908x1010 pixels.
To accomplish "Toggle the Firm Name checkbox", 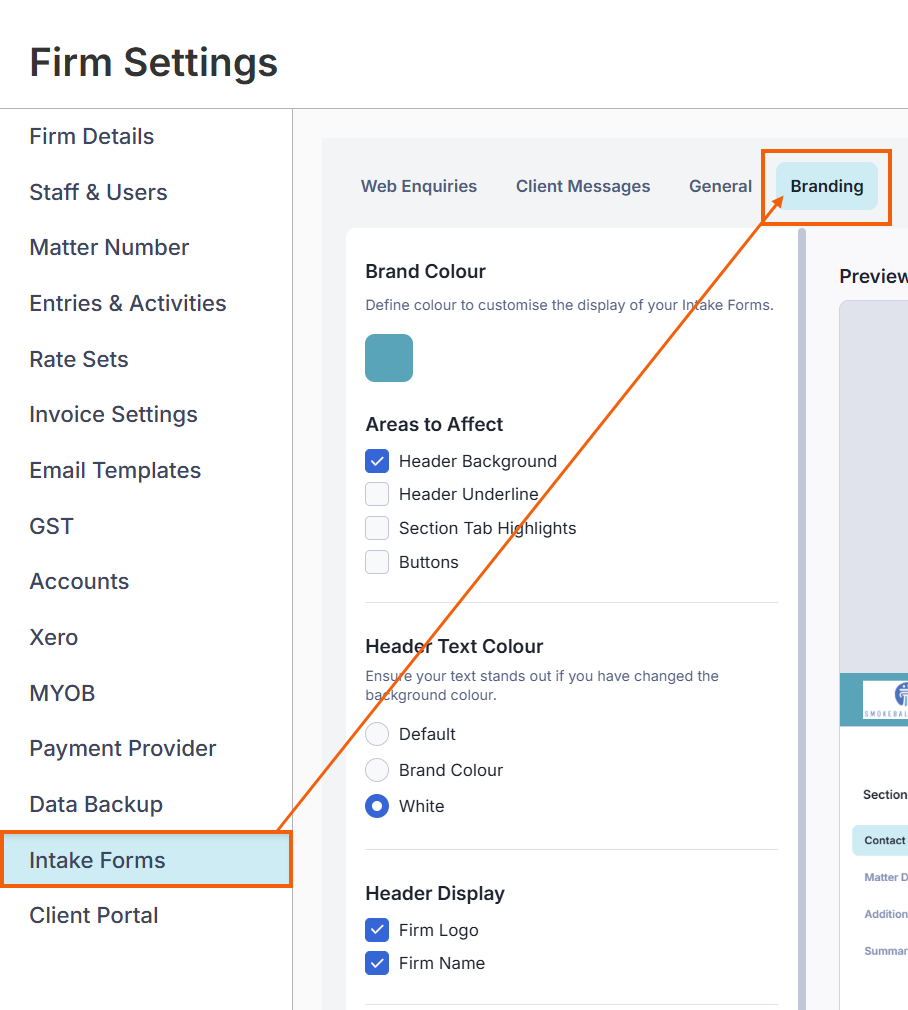I will tap(377, 963).
